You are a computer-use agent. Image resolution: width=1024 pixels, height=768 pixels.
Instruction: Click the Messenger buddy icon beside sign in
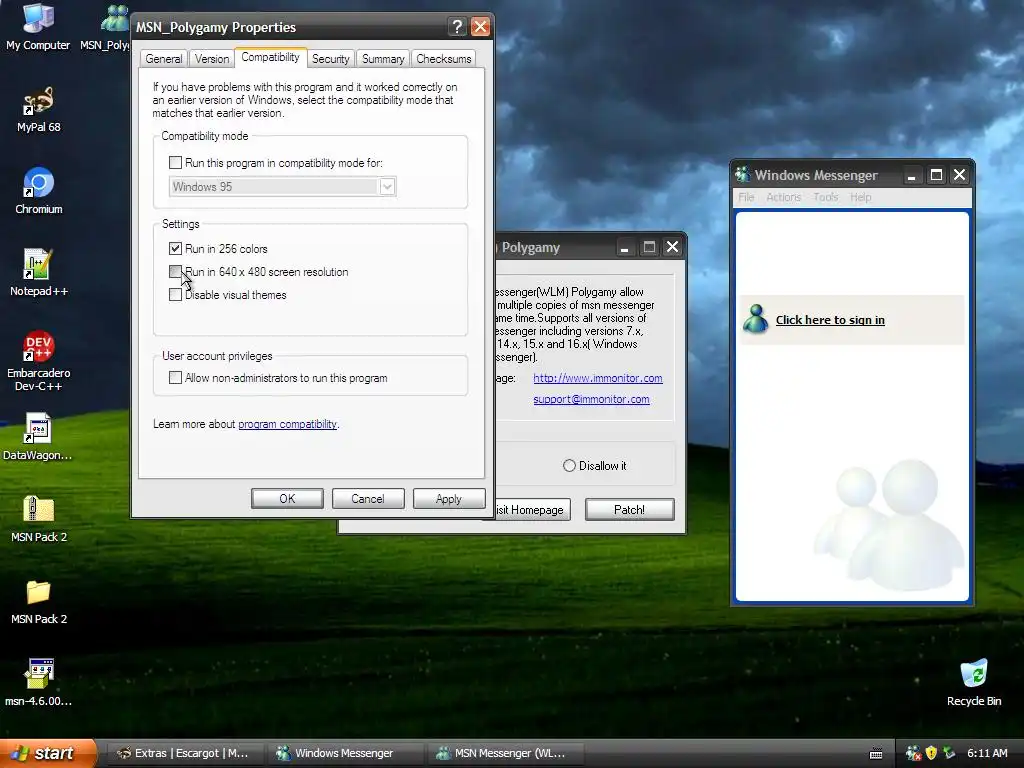[756, 319]
